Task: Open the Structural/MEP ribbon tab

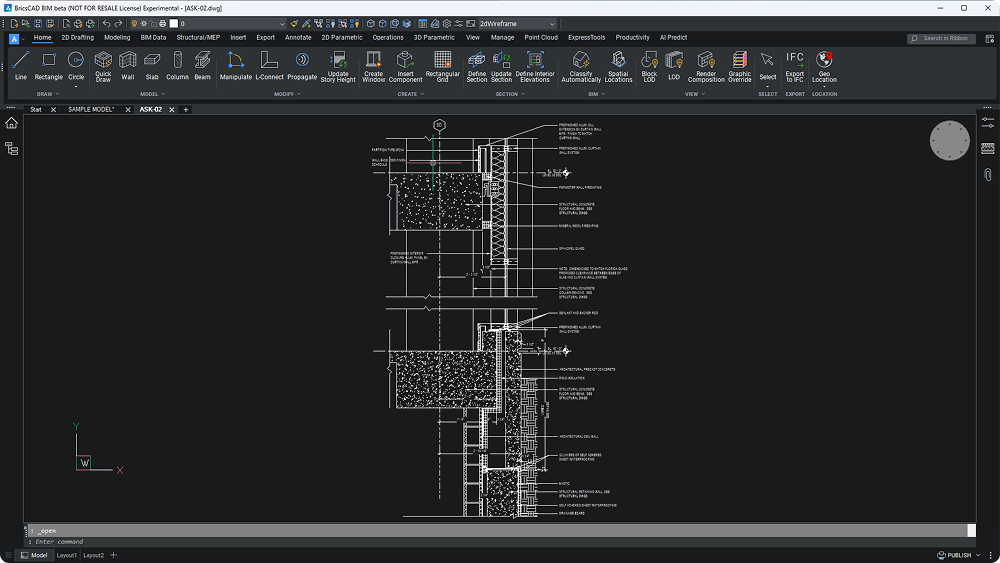Action: (x=198, y=38)
